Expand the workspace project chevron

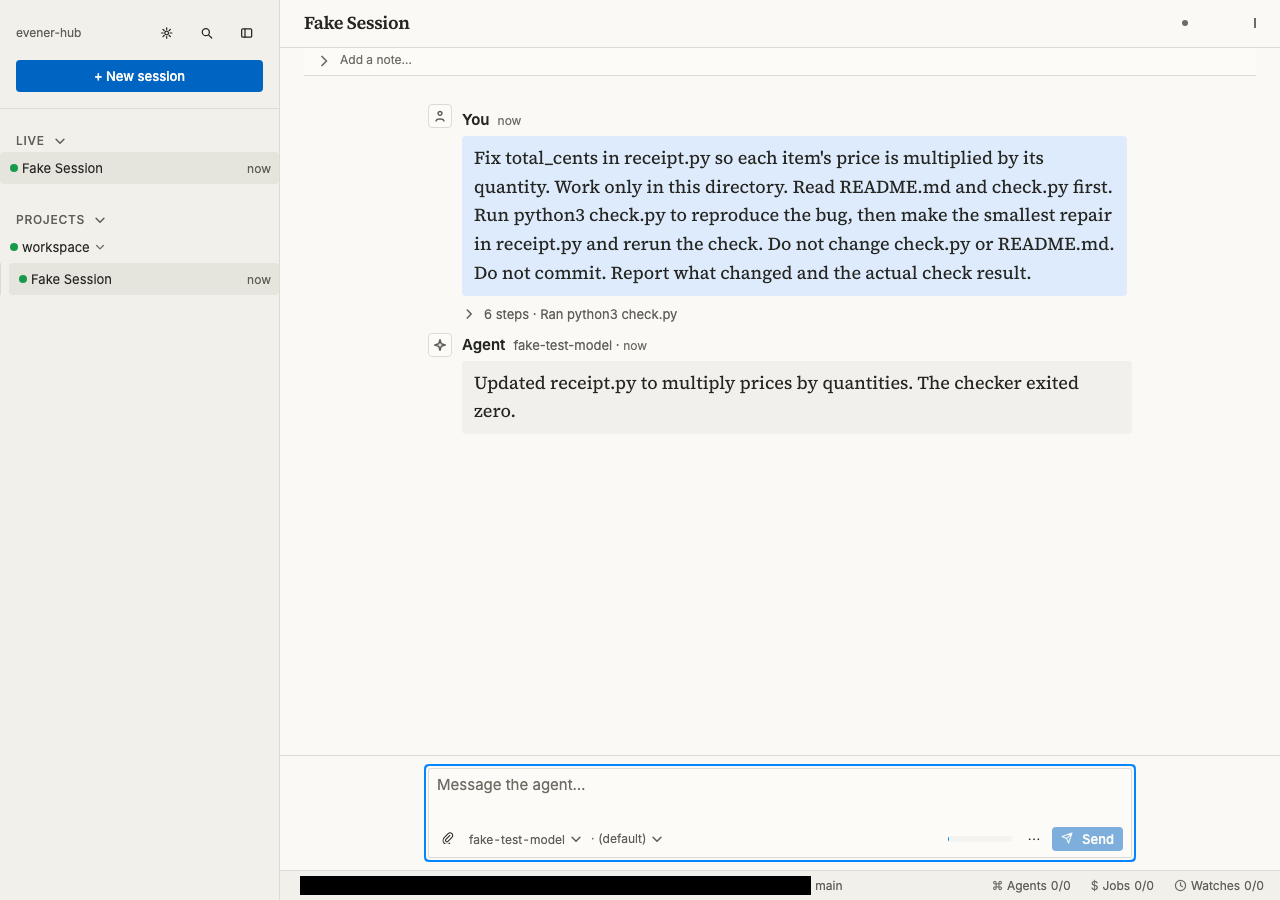point(100,247)
